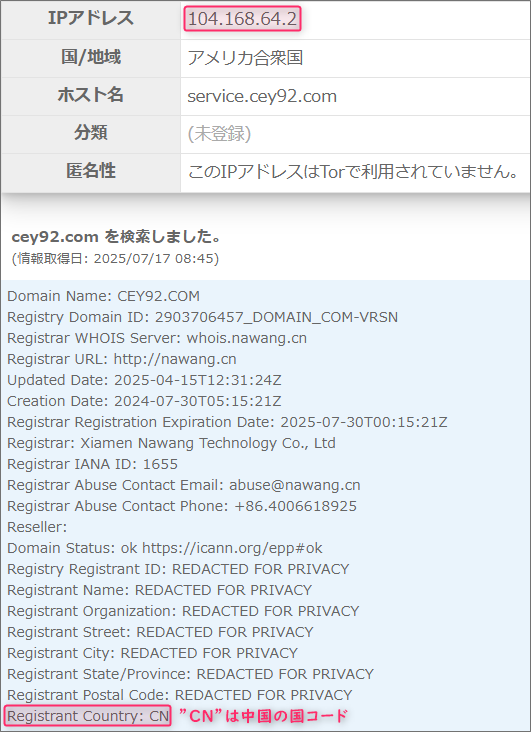Open the Registrar URL http://nawang.cn

(x=175, y=359)
